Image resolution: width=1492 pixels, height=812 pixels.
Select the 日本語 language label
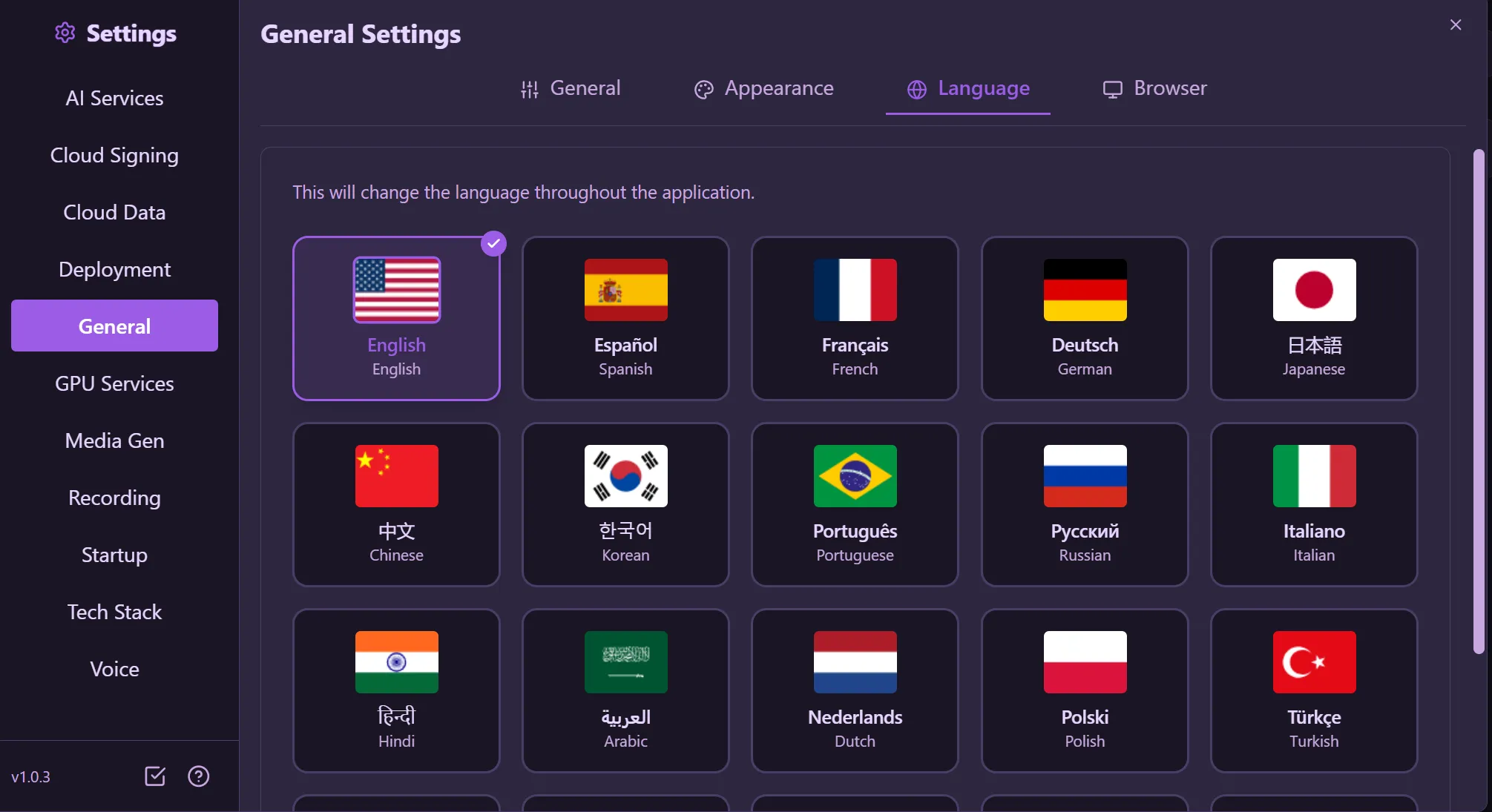click(x=1315, y=345)
